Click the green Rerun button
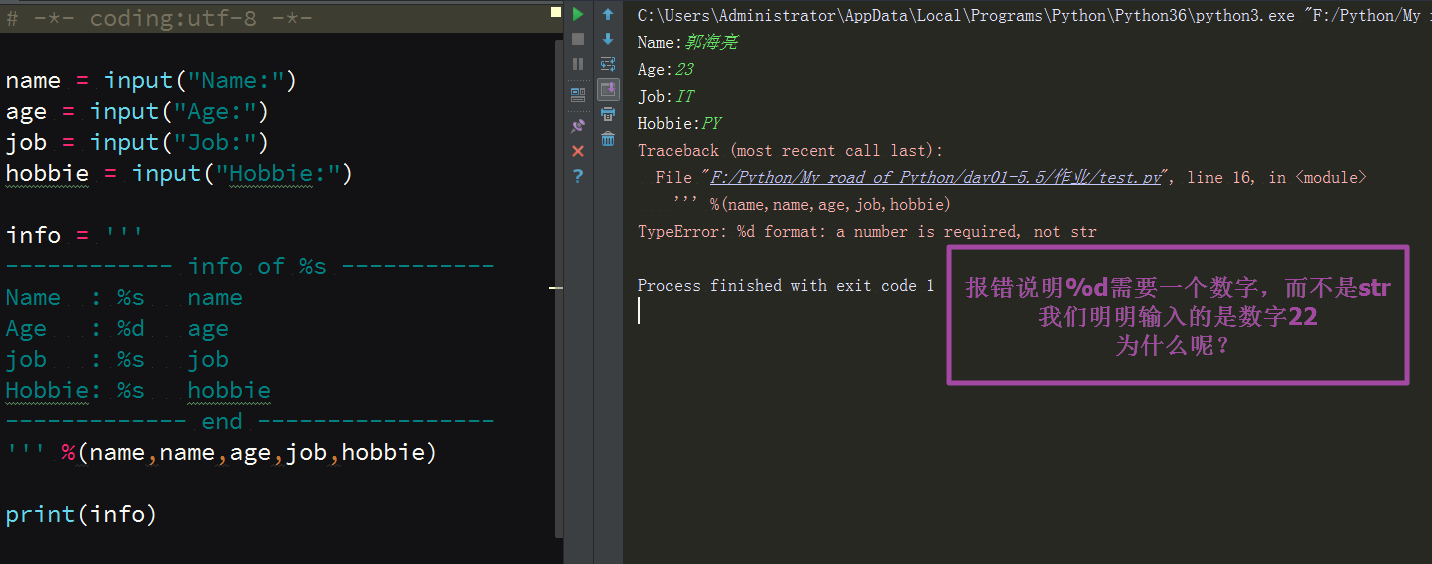 coord(578,14)
